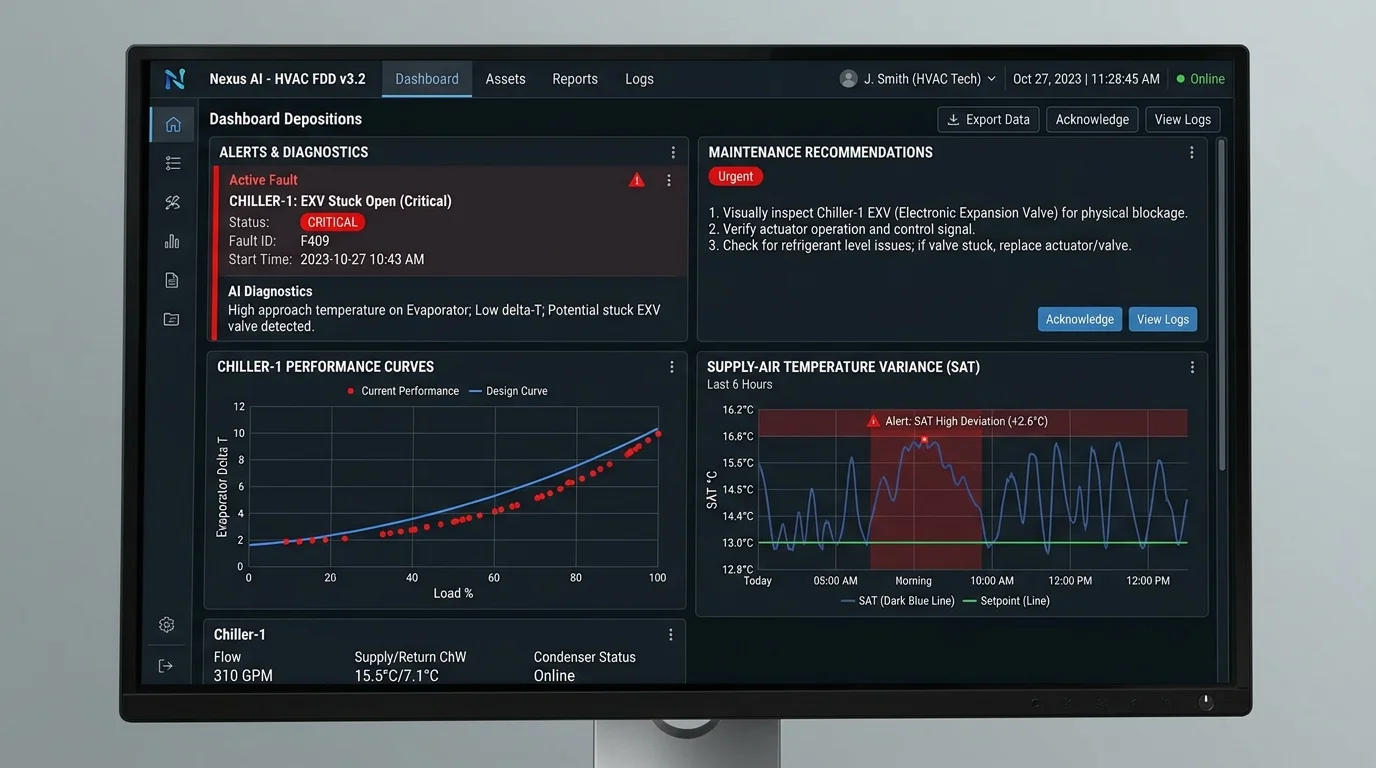Click the user avatar icon
This screenshot has height=768, width=1376.
[849, 78]
